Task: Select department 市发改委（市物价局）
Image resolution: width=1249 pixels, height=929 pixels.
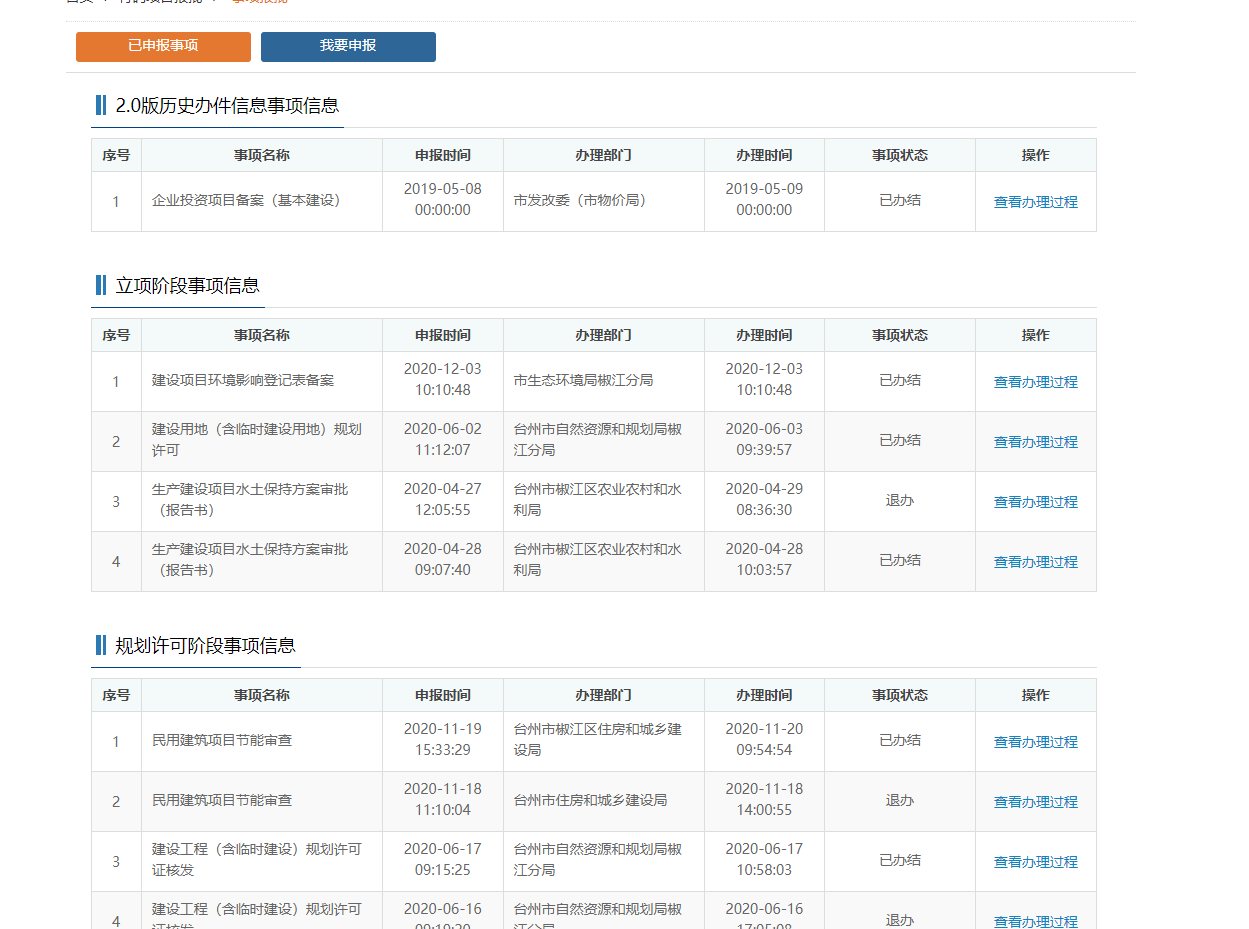Action: click(581, 200)
